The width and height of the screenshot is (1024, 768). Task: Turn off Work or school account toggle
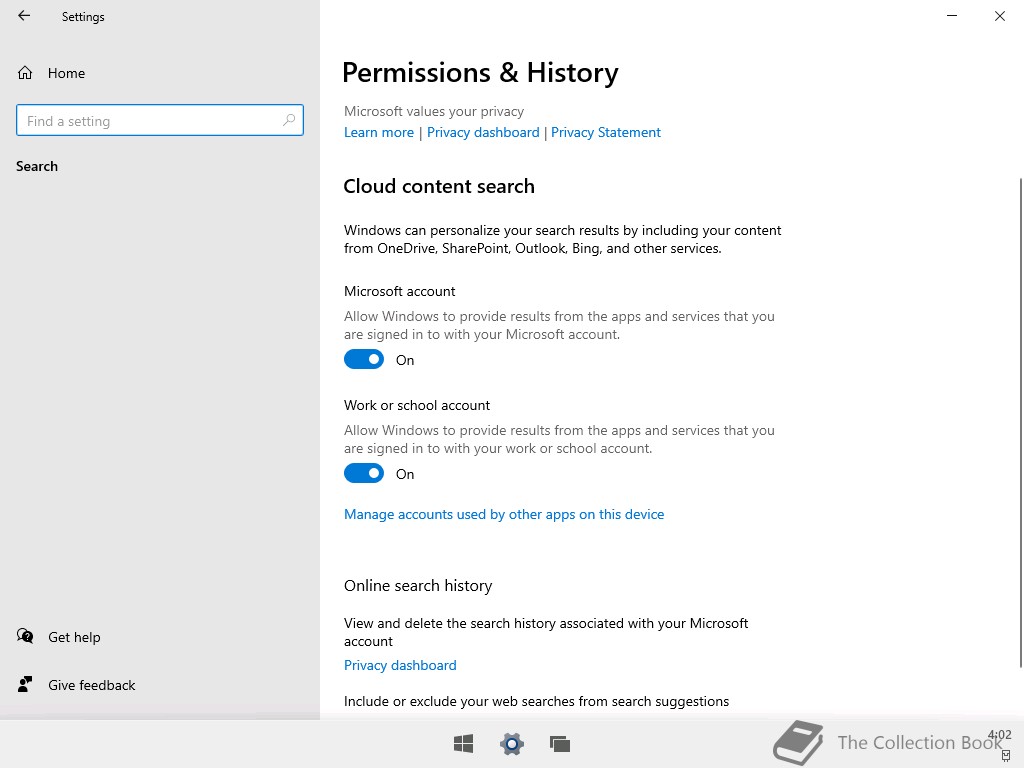[364, 473]
